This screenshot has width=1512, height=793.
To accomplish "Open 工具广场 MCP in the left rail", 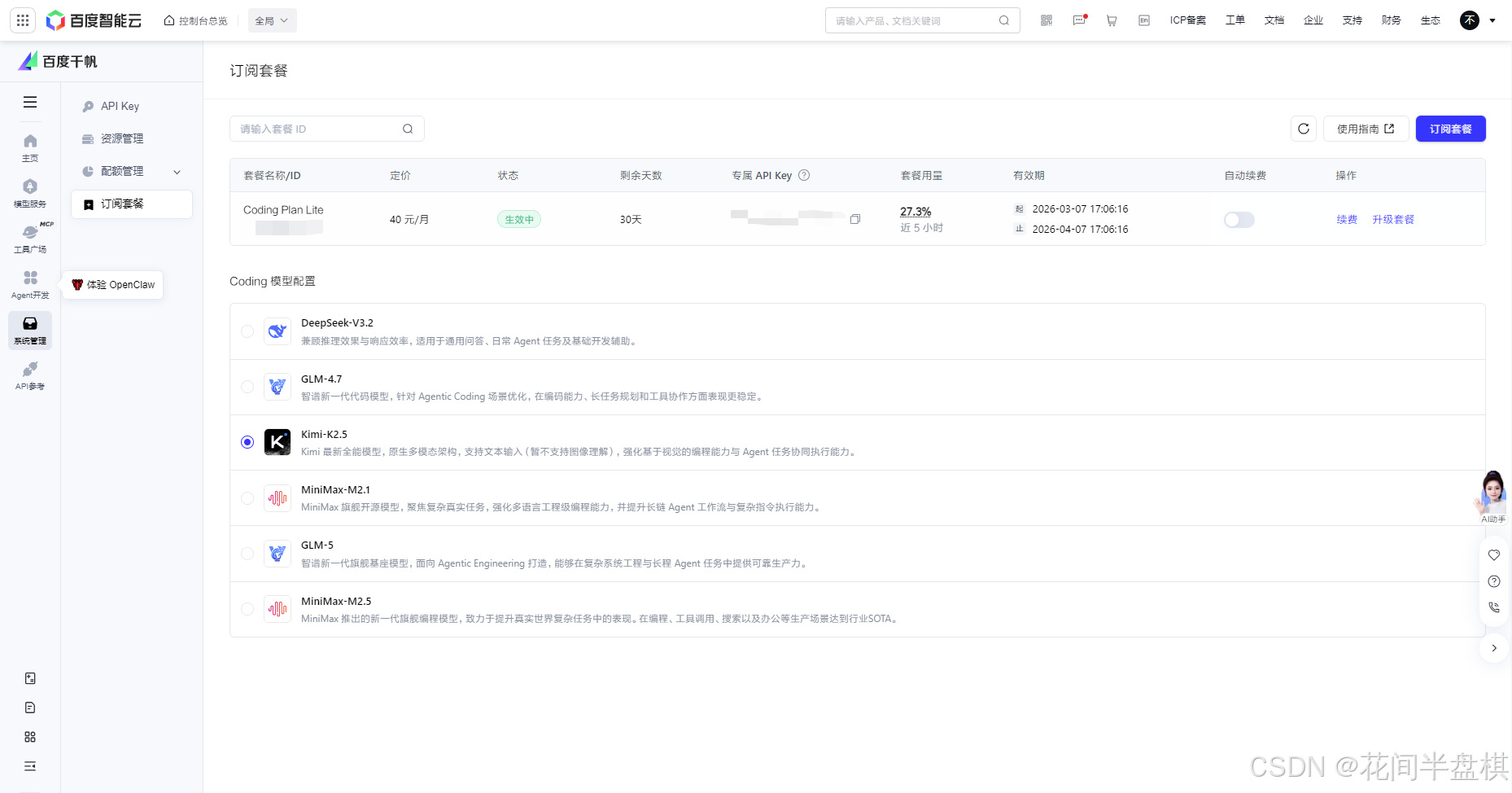I will [30, 239].
